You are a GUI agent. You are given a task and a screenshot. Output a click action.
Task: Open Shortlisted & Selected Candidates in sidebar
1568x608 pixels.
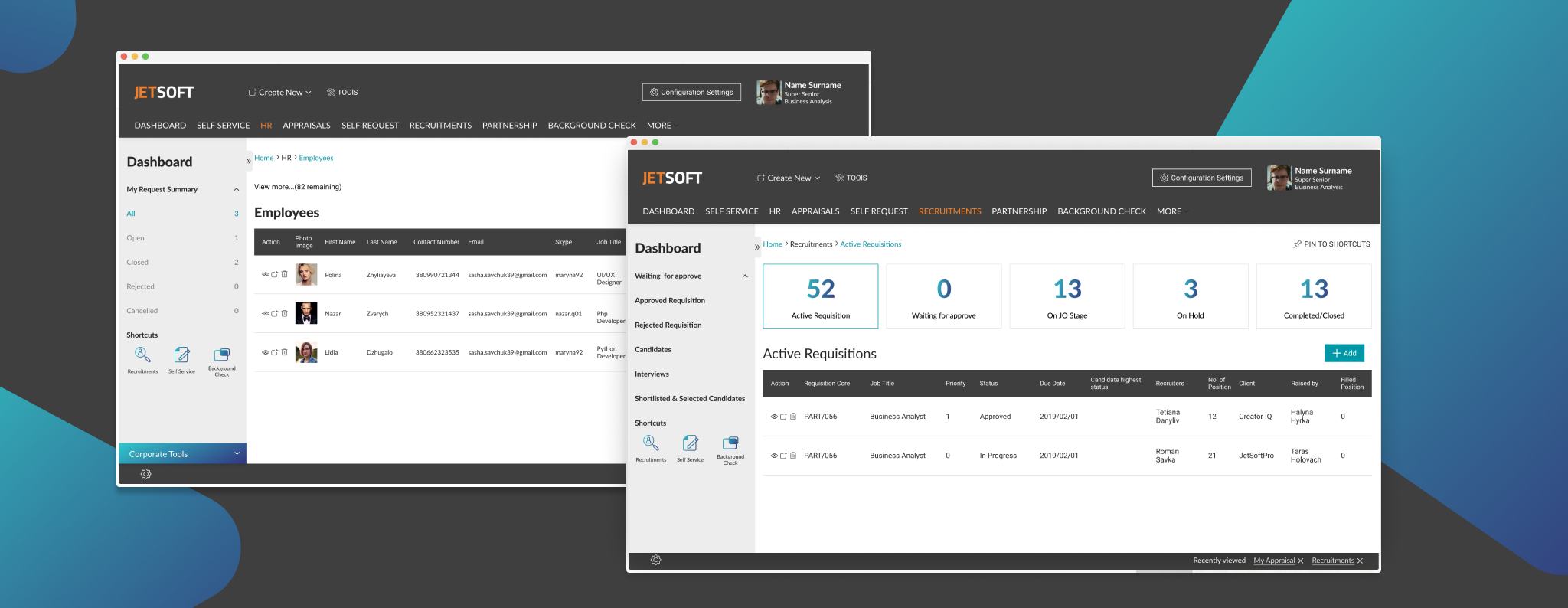(x=690, y=399)
